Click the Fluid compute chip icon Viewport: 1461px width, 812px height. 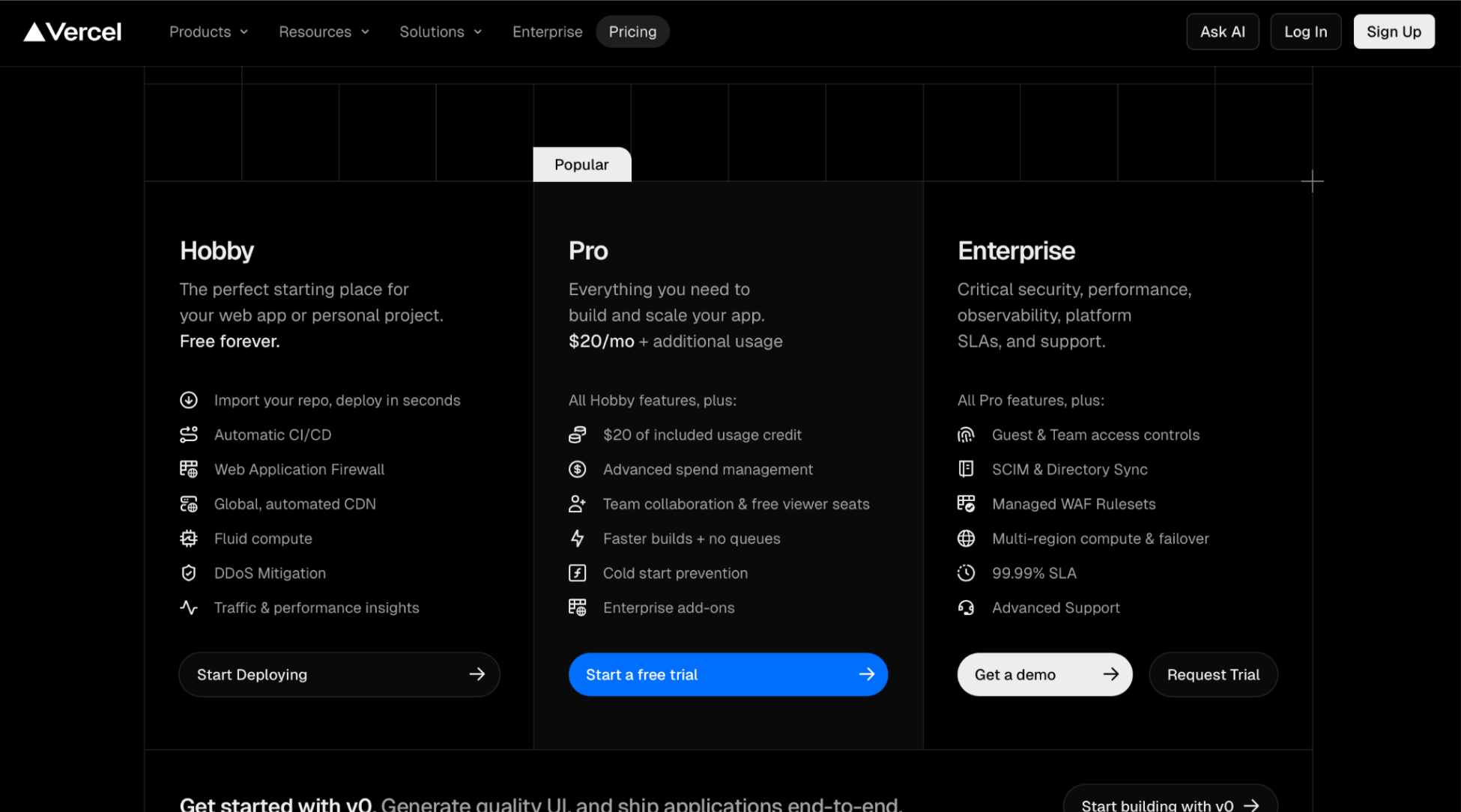pyautogui.click(x=189, y=539)
